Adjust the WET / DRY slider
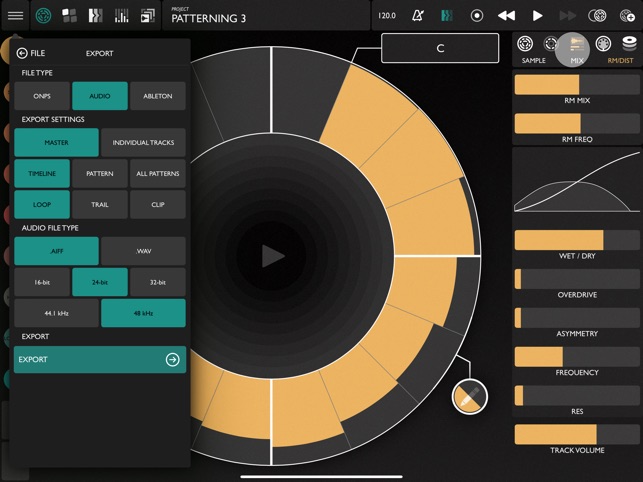Viewport: 643px width, 482px height. tap(577, 240)
